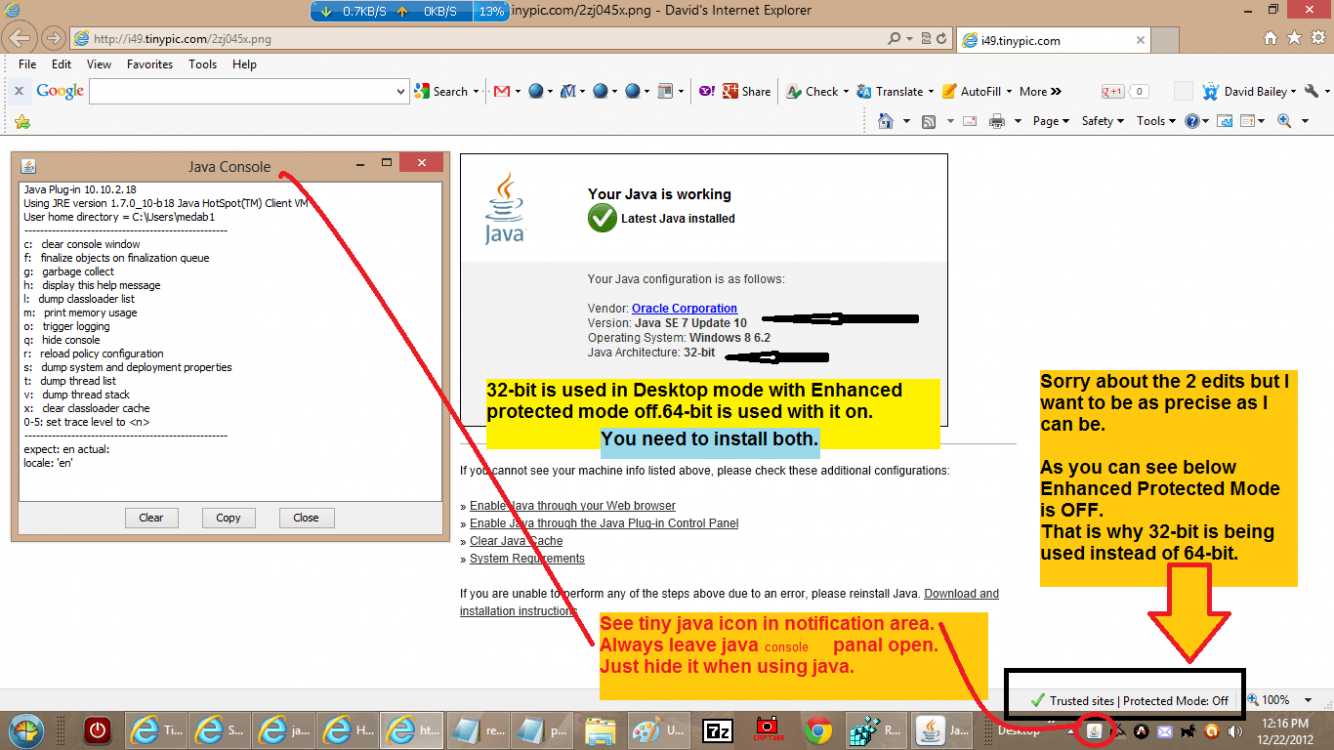Expand the Safety dropdown menu

click(1101, 120)
